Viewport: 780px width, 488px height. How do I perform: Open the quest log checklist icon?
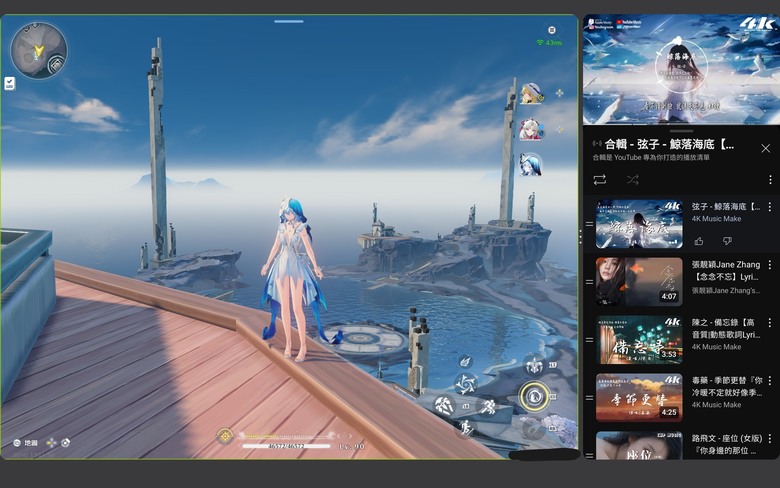(9, 84)
